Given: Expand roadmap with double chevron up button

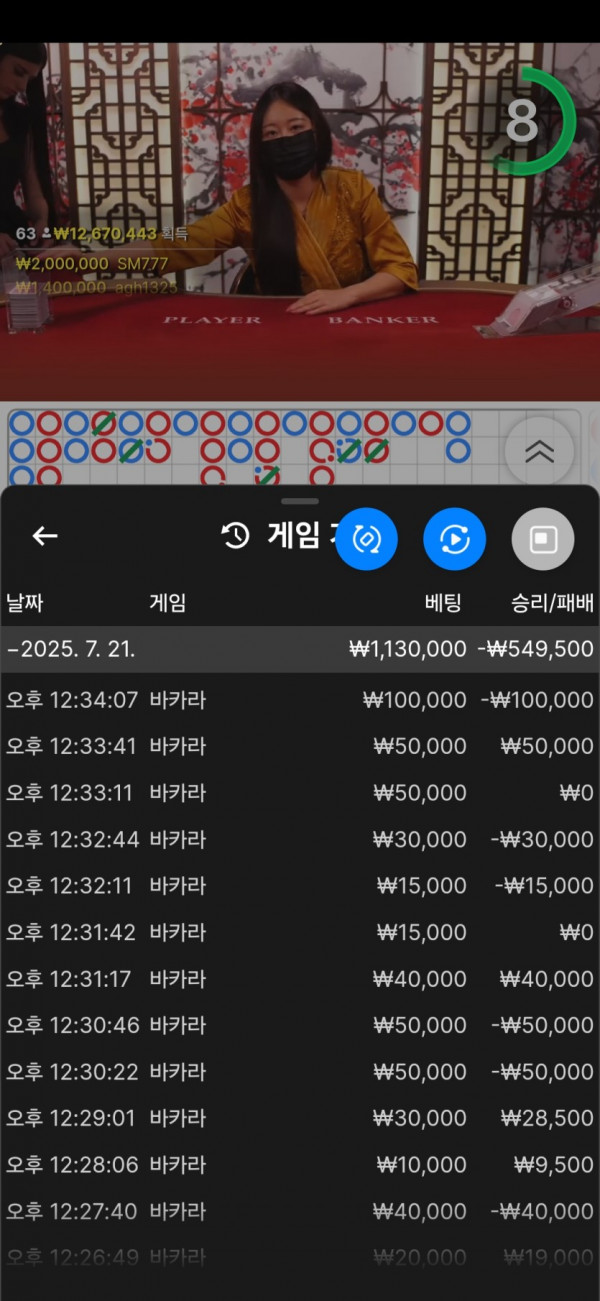Looking at the screenshot, I should click(x=539, y=451).
